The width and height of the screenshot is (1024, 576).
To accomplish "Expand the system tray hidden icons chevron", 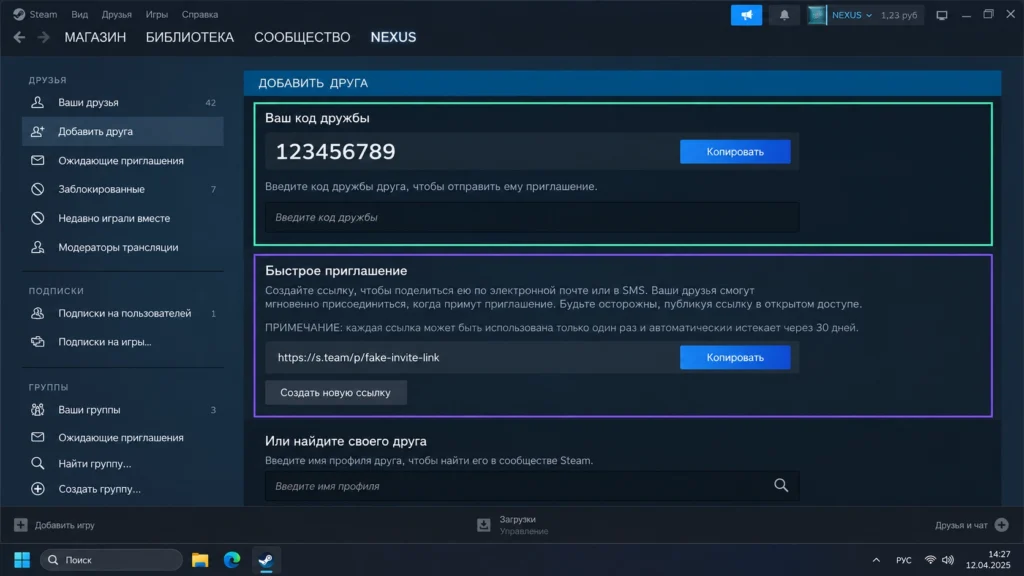I will click(x=876, y=560).
